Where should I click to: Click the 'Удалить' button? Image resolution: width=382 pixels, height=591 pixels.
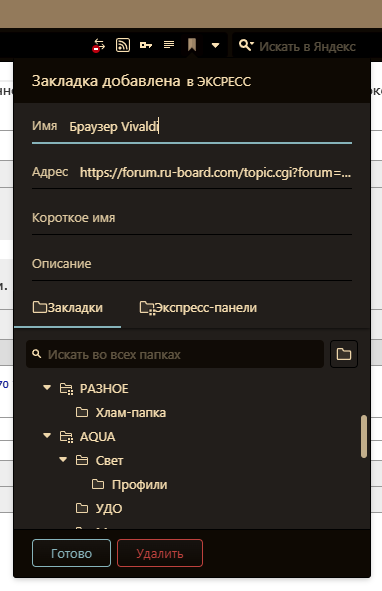tap(160, 553)
